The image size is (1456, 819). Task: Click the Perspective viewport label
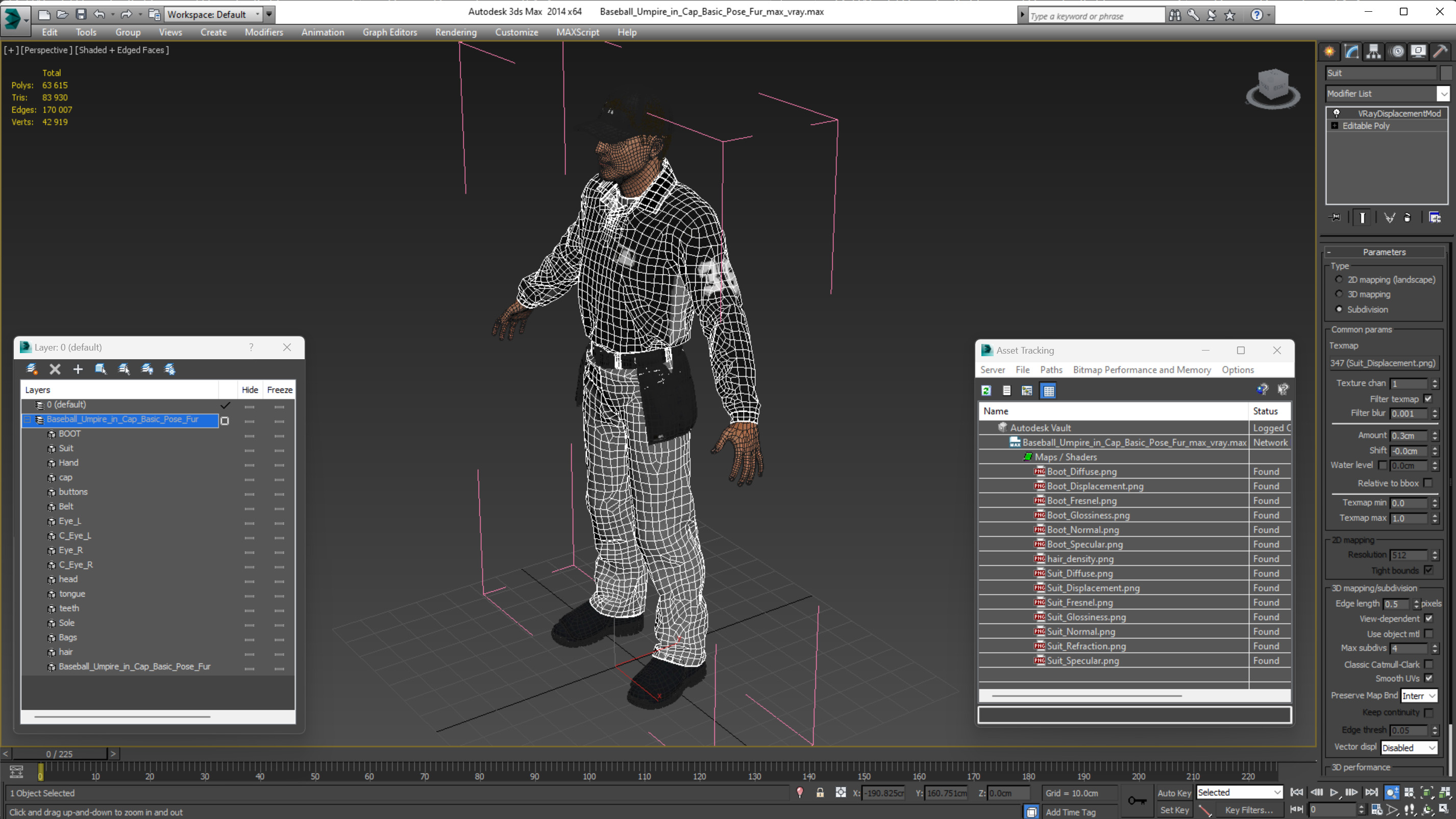pos(46,49)
